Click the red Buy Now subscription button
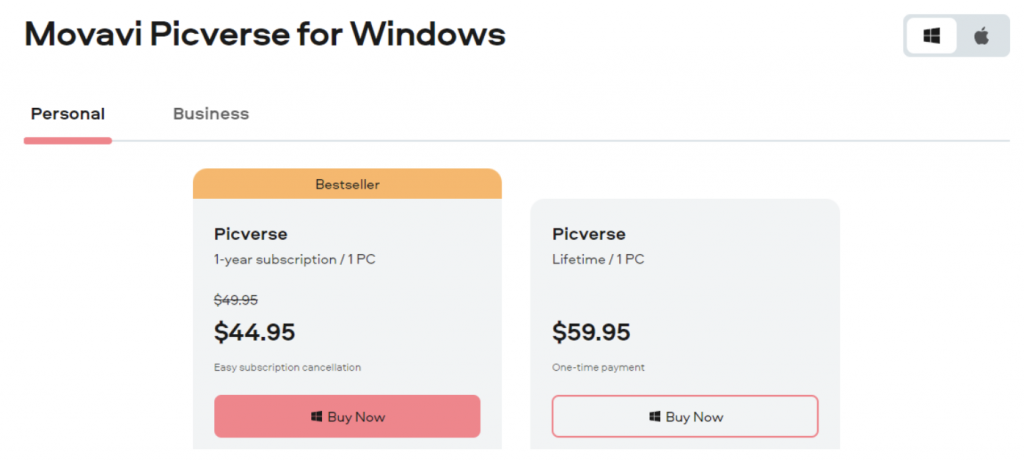Image resolution: width=1024 pixels, height=461 pixels. pyautogui.click(x=347, y=416)
